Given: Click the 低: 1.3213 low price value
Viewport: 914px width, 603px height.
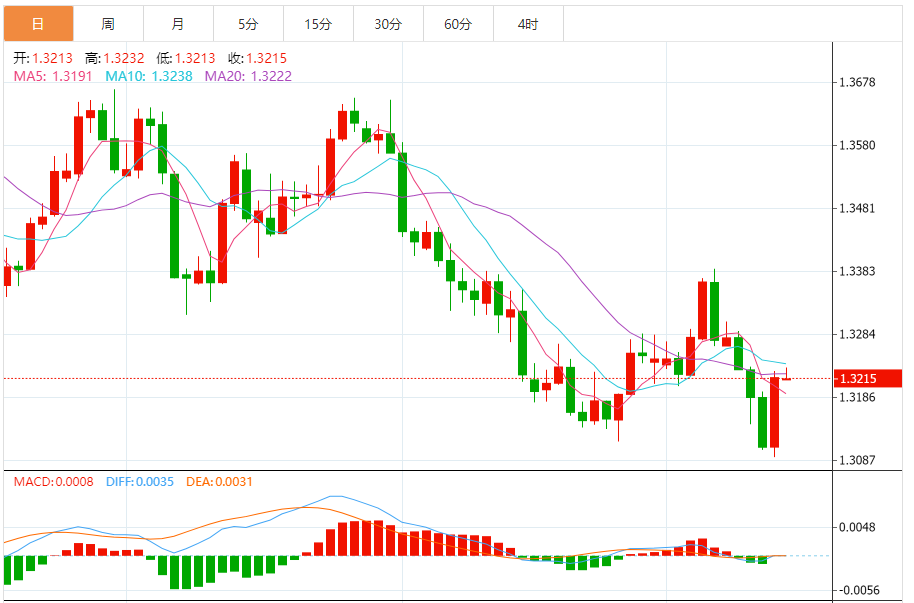Looking at the screenshot, I should tap(186, 58).
